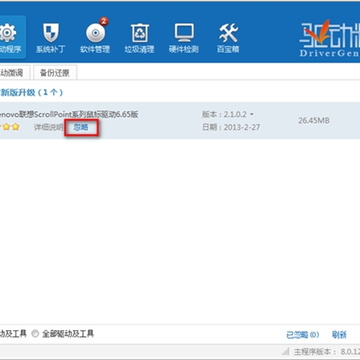This screenshot has height=360, width=360.
Task: Open the 已忽略 (0) list link
Action: point(303,335)
